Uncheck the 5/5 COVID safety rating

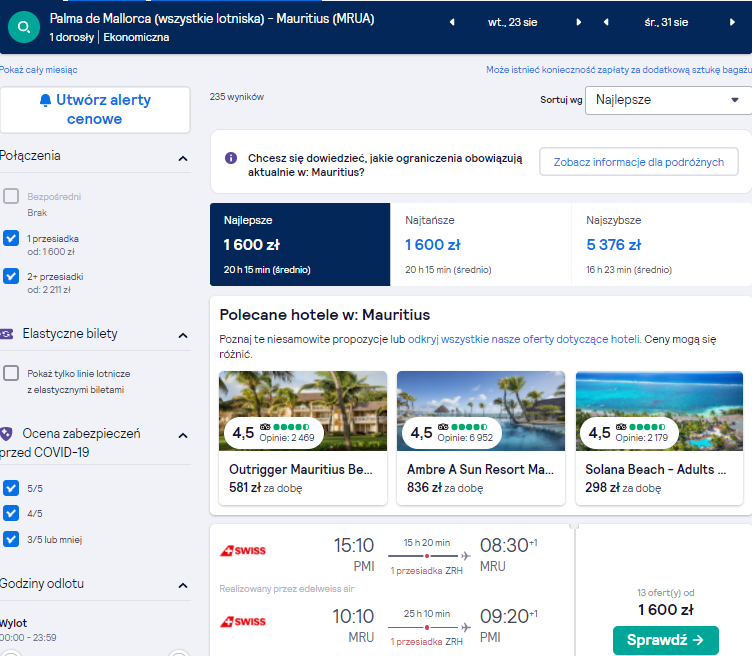[11, 488]
